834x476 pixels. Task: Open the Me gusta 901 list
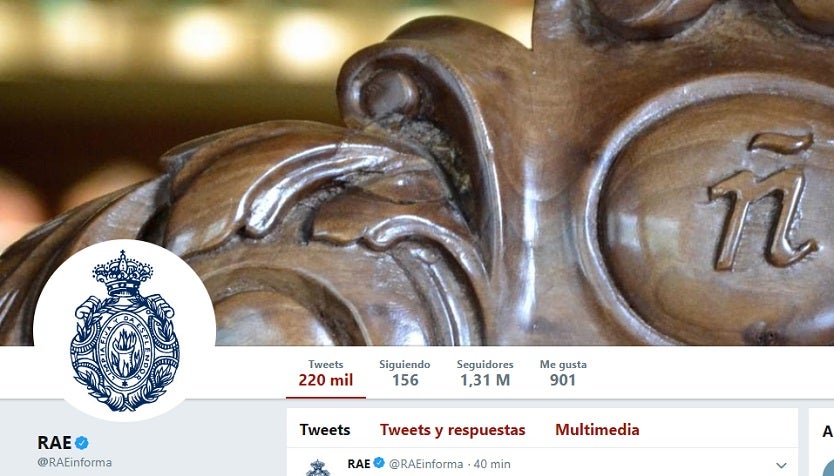pos(563,373)
